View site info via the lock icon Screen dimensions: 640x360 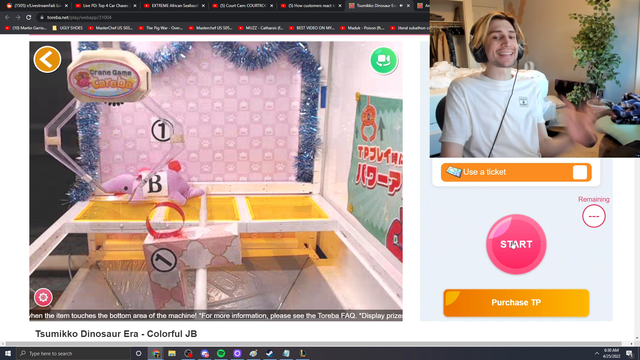click(42, 18)
